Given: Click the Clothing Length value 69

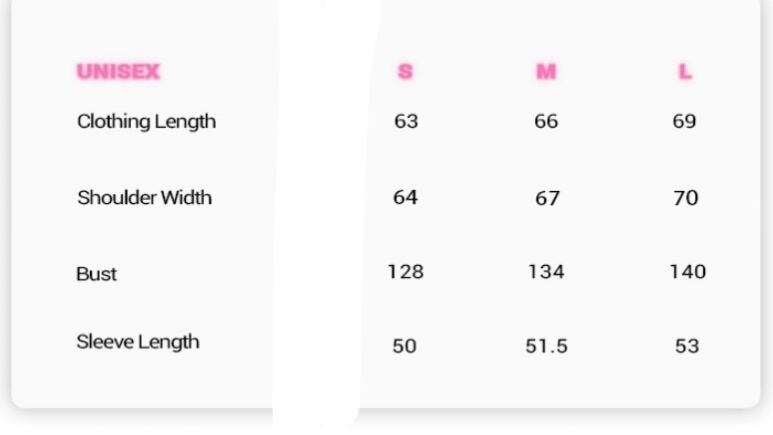Looking at the screenshot, I should [x=685, y=122].
